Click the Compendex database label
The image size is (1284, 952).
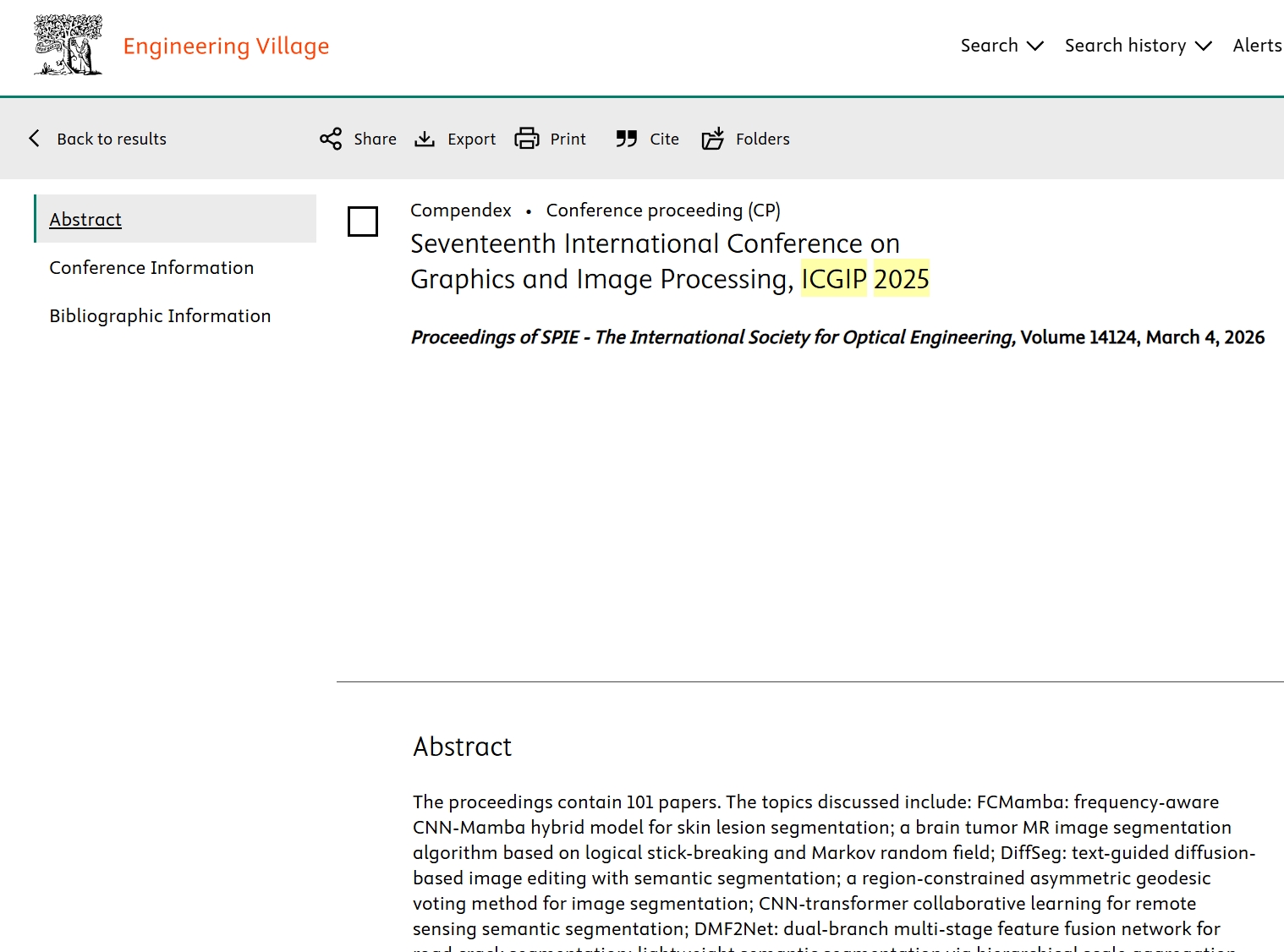click(461, 211)
